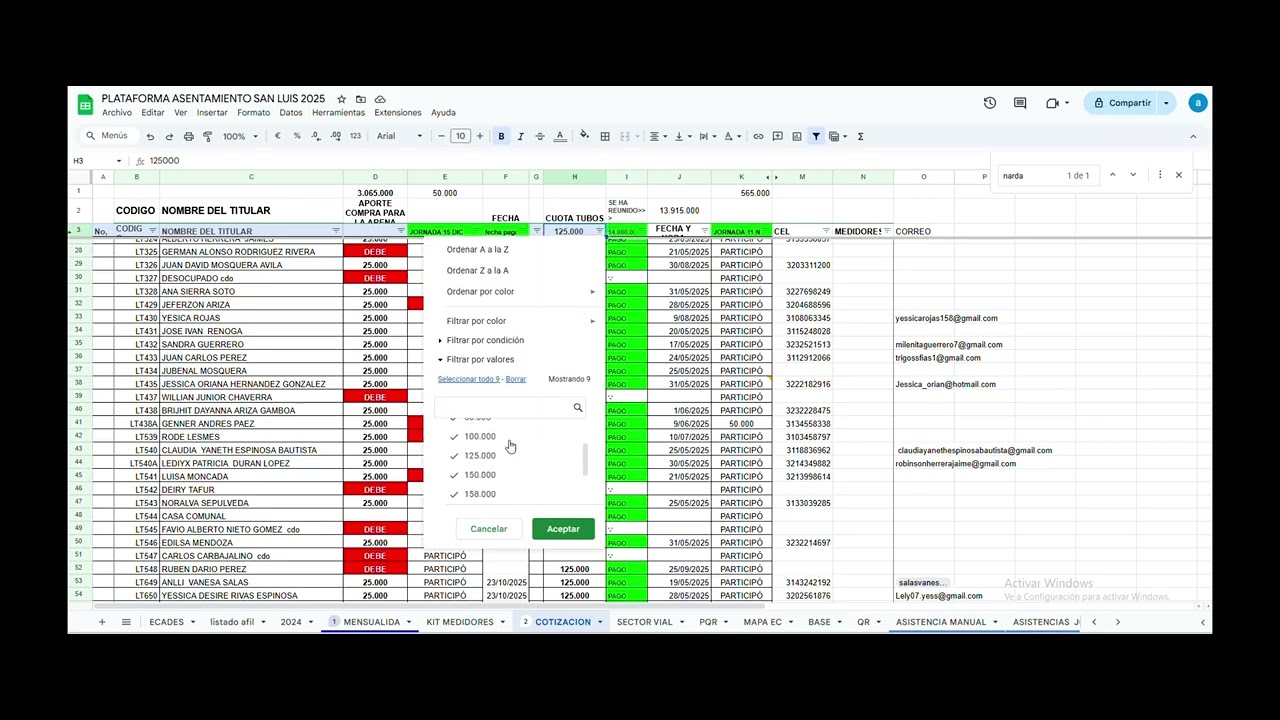The width and height of the screenshot is (1280, 720).
Task: Close the find box
Action: [1179, 175]
